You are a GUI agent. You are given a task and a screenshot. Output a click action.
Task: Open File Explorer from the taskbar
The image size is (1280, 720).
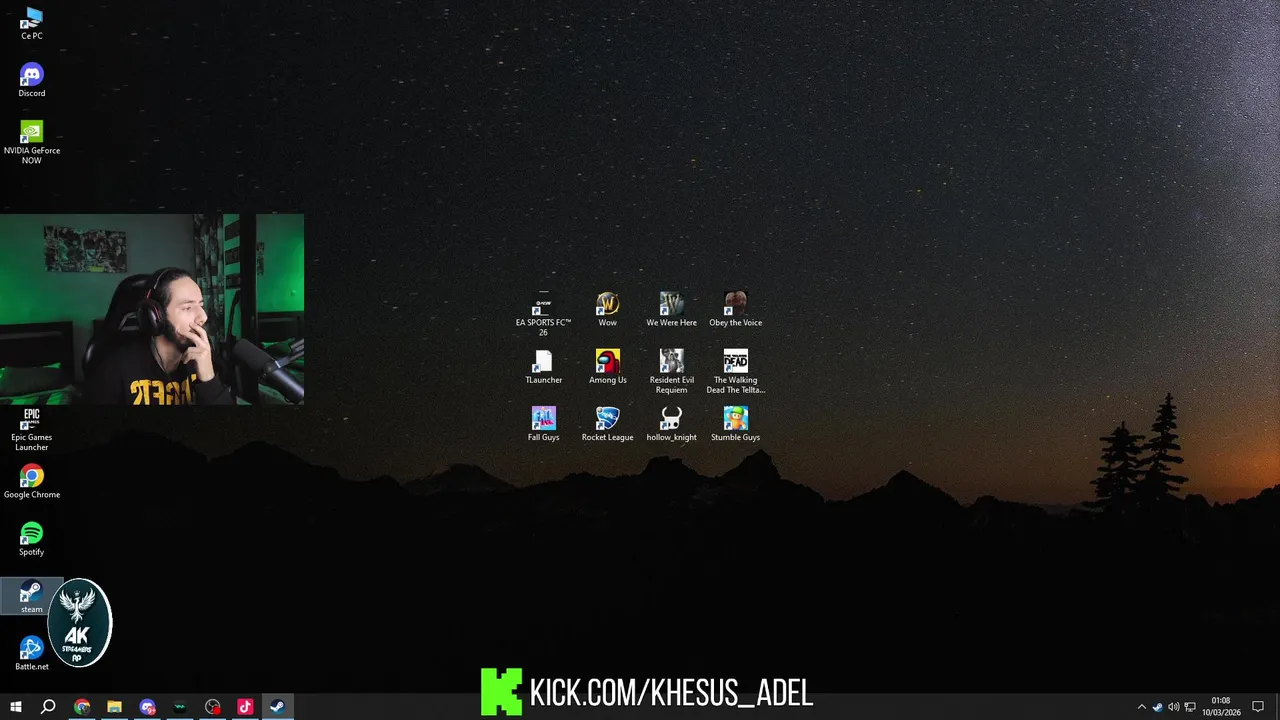tap(114, 707)
